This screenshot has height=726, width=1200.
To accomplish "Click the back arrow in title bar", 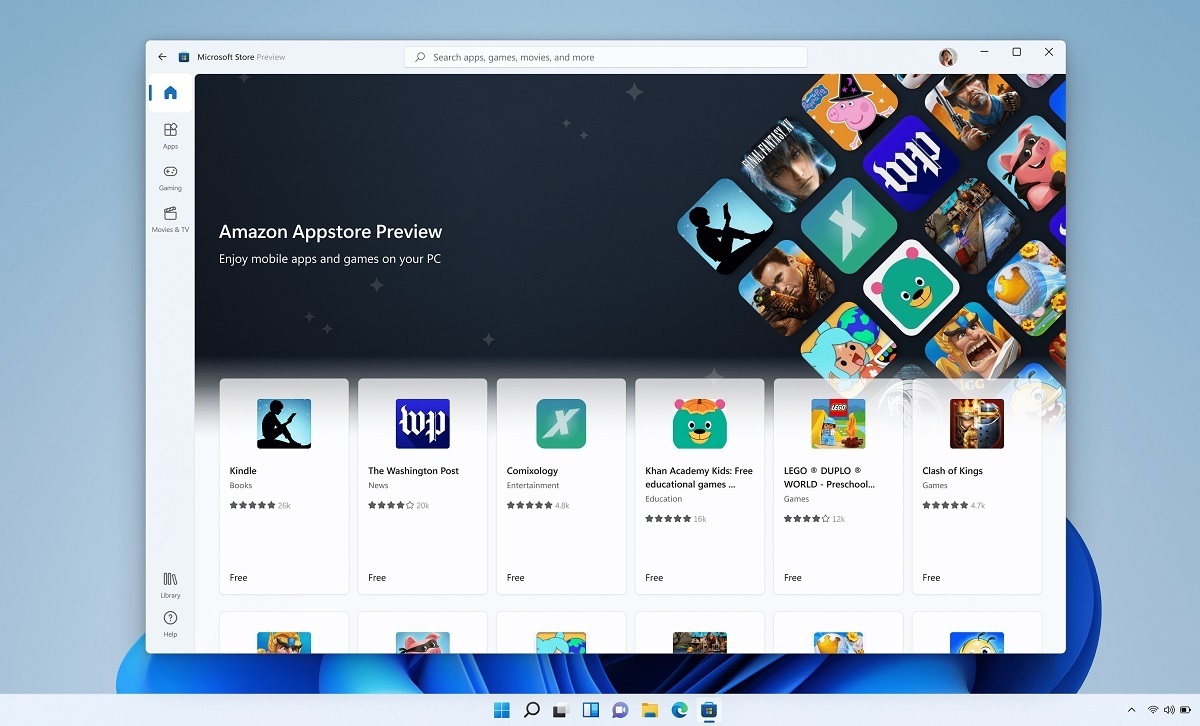I will tap(162, 57).
